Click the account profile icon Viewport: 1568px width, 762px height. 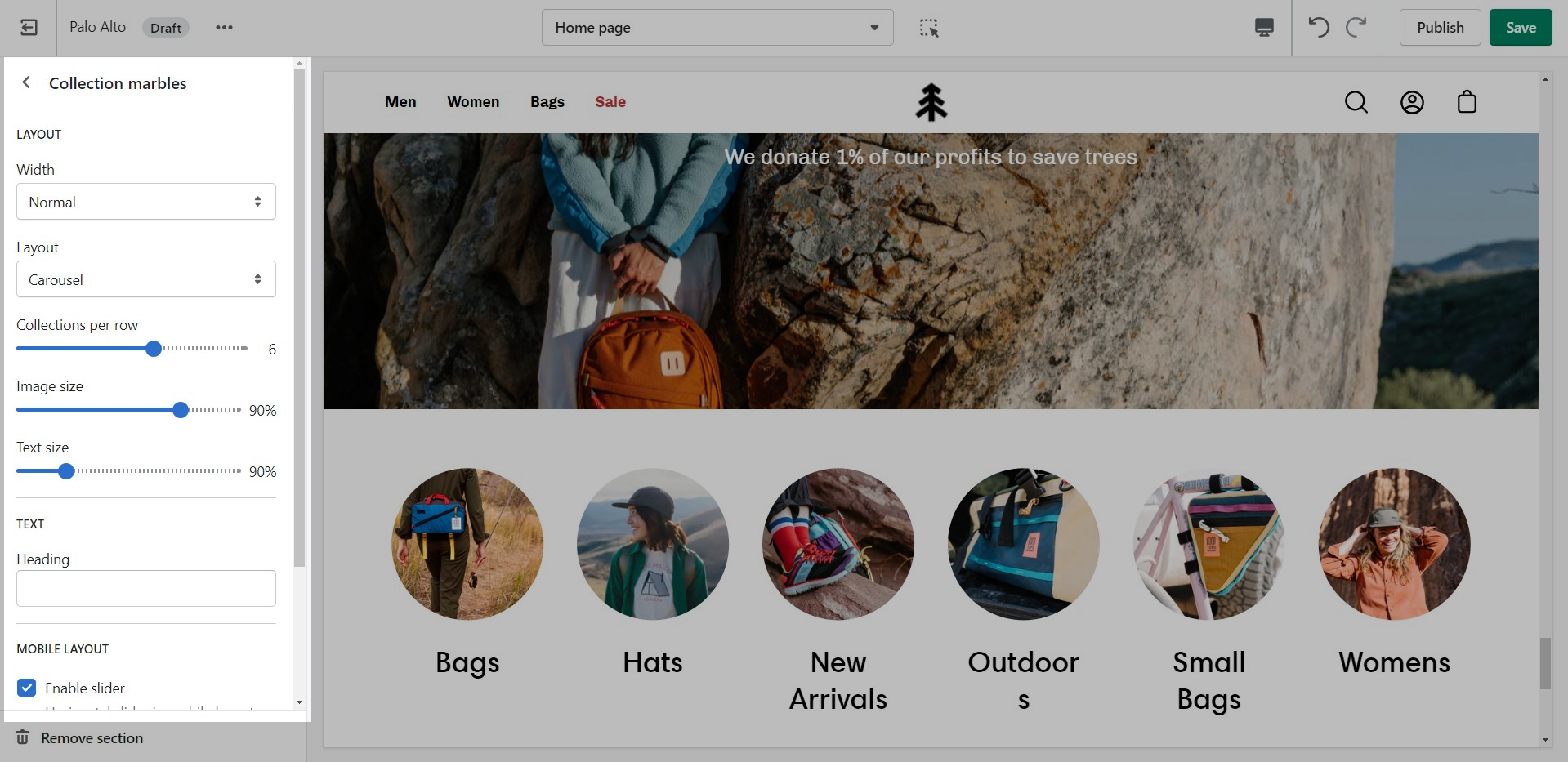coord(1412,102)
